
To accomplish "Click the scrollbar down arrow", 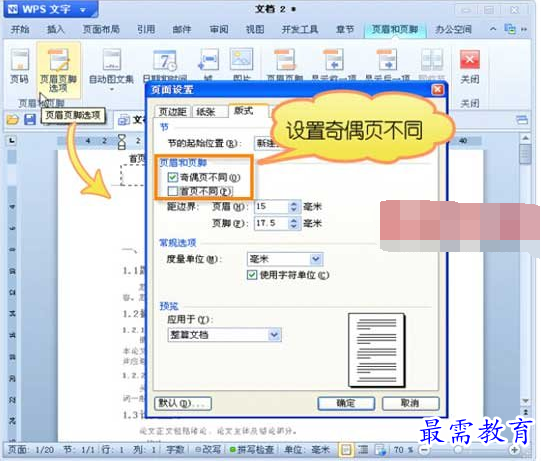I will (x=525, y=401).
